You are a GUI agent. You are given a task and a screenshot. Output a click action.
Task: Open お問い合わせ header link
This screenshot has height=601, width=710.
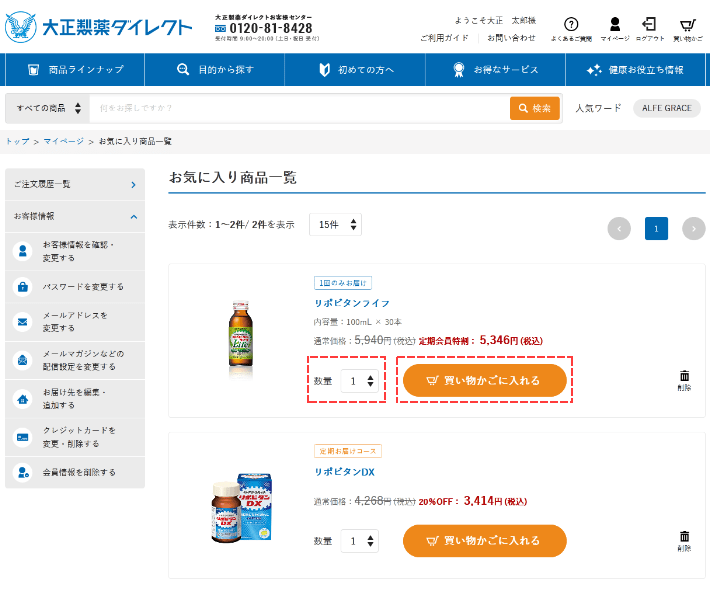click(511, 38)
